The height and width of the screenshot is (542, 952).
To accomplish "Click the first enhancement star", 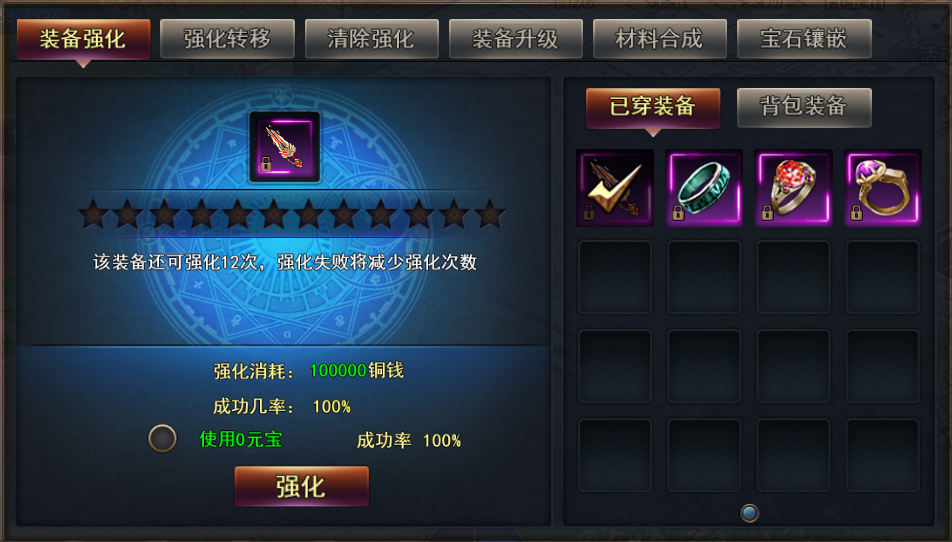I will point(94,215).
